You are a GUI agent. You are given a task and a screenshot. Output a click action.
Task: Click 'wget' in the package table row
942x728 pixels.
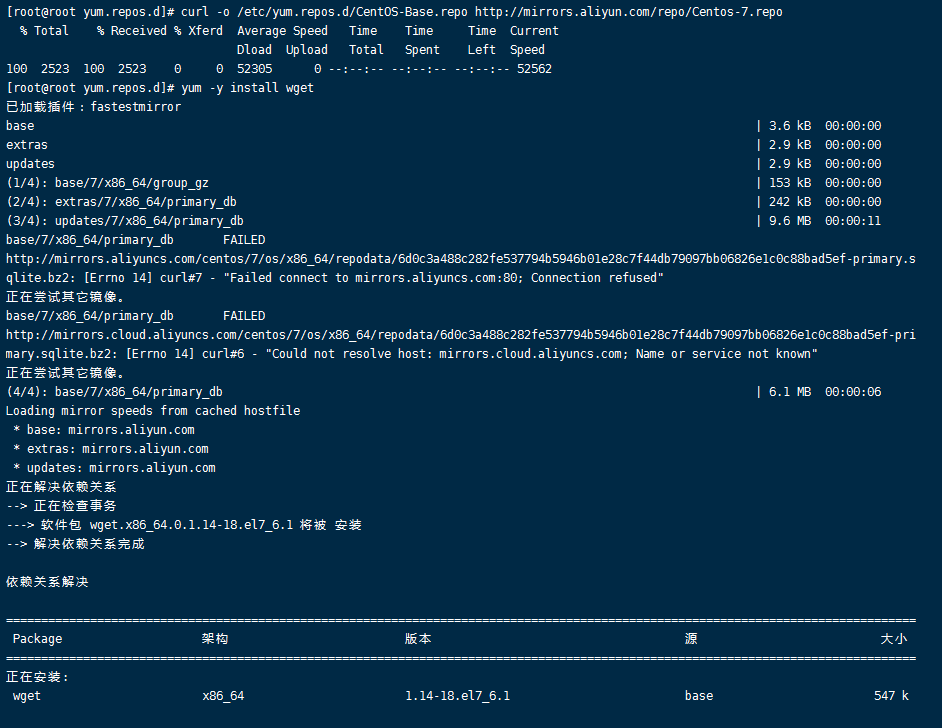coord(26,696)
